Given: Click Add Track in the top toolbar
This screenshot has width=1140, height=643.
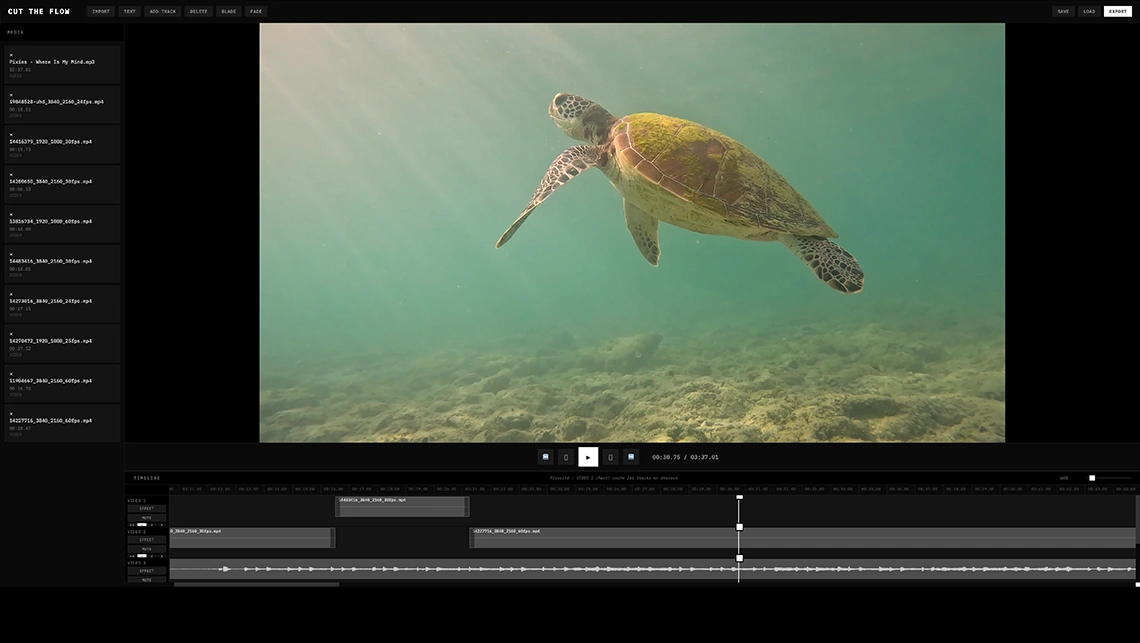Looking at the screenshot, I should [162, 11].
